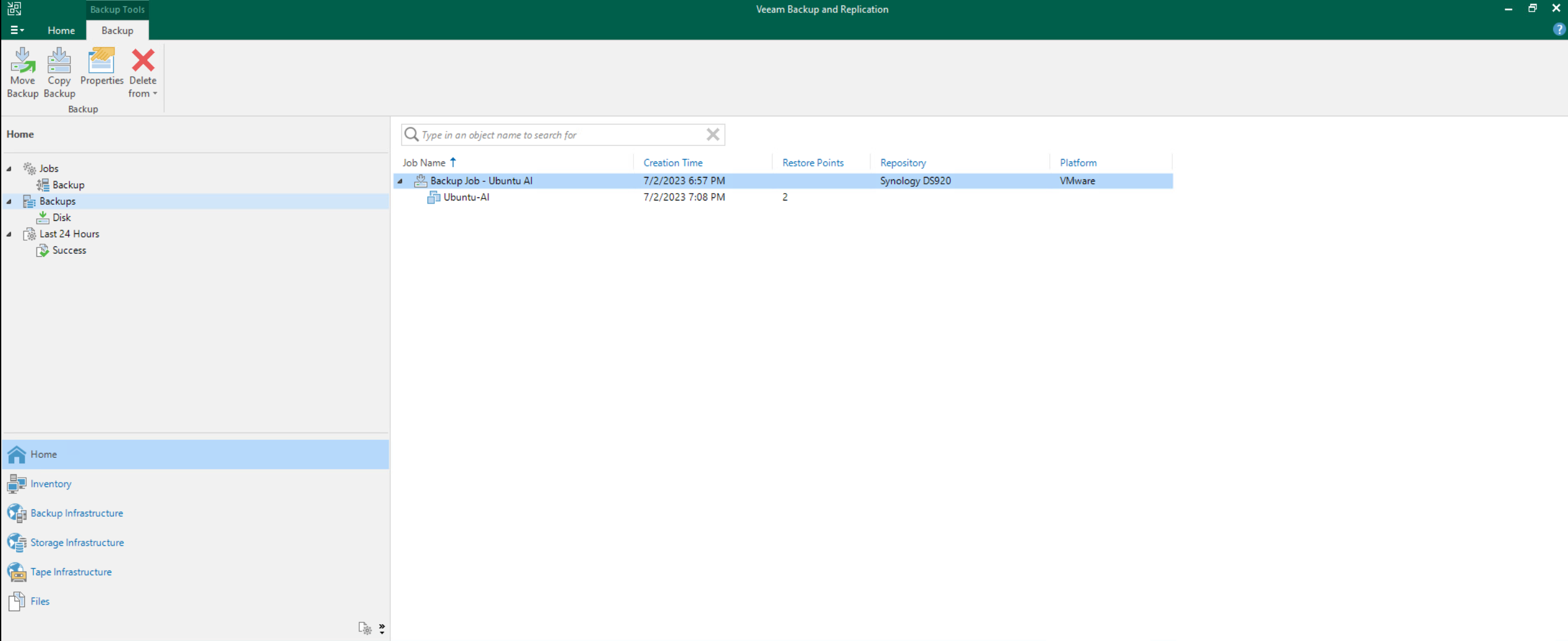Click the object name search field
Image resolution: width=1568 pixels, height=641 pixels.
pyautogui.click(x=562, y=135)
